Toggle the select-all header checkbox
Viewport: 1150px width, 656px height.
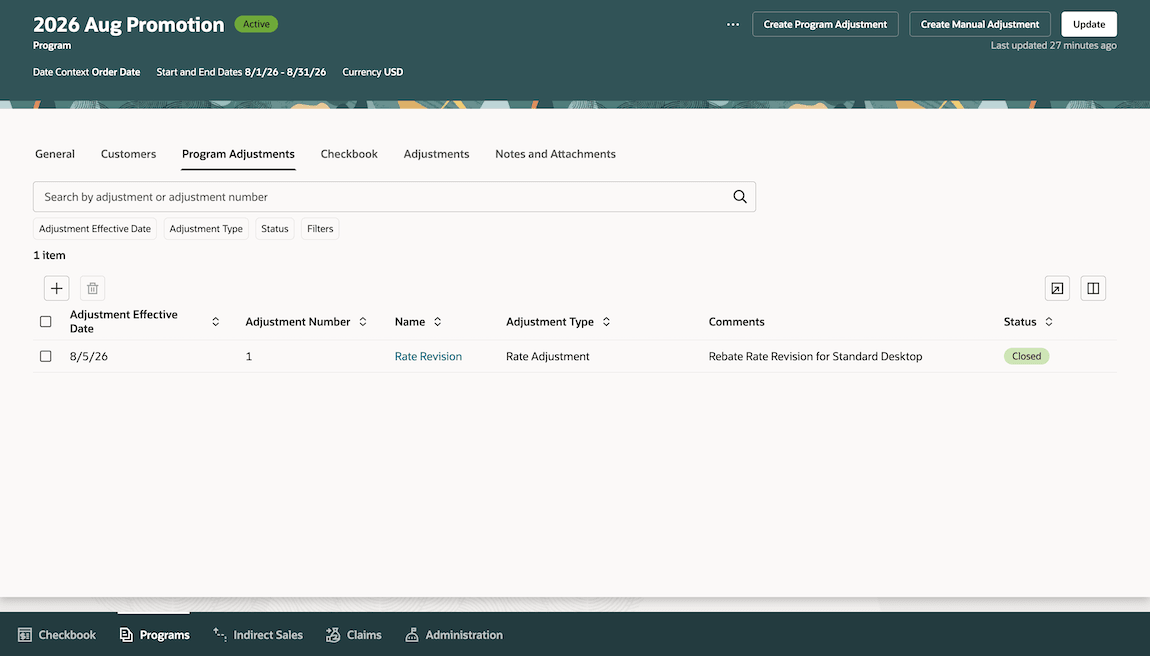pos(45,321)
